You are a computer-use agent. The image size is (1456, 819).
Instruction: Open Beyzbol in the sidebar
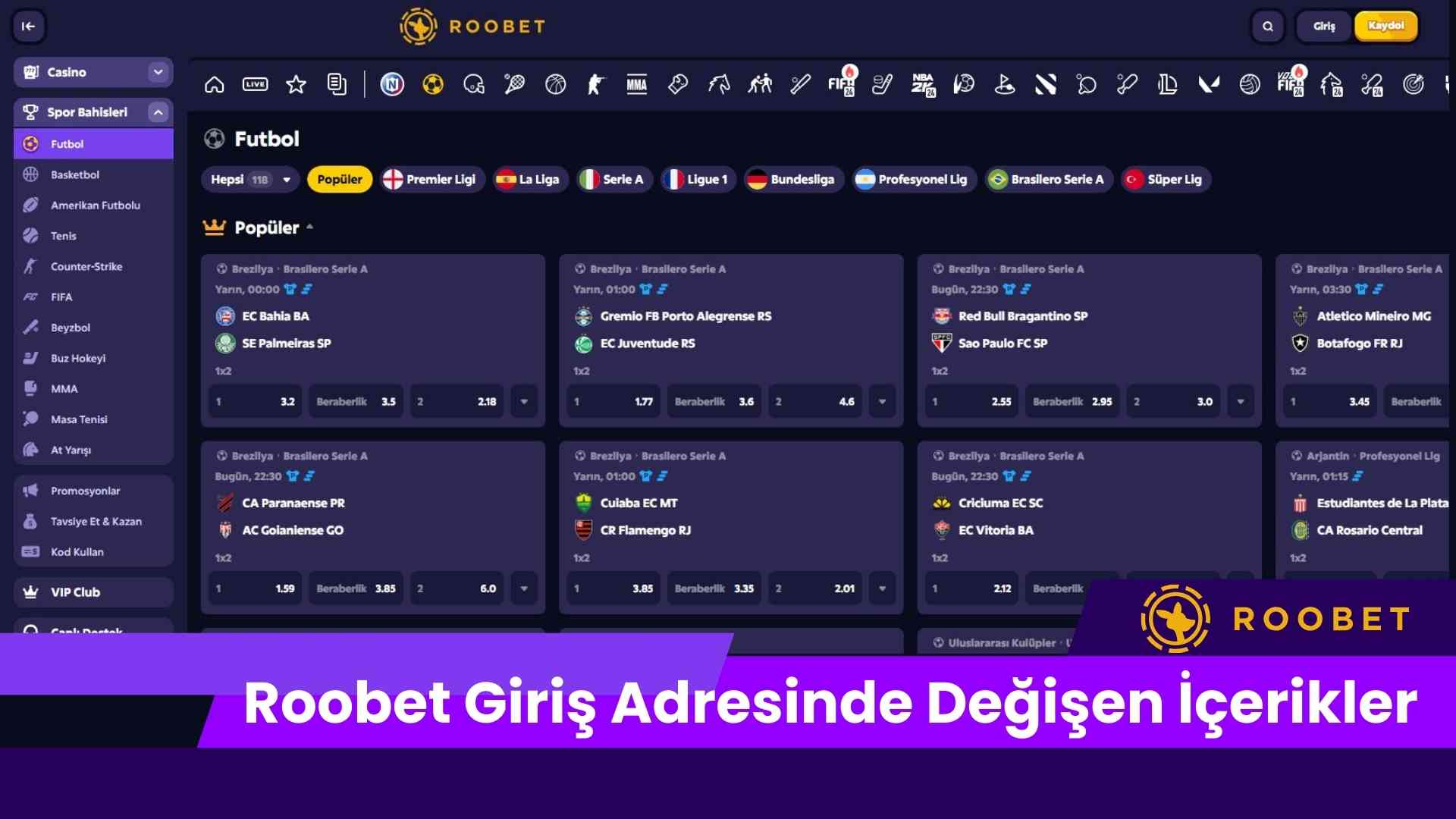coord(93,328)
